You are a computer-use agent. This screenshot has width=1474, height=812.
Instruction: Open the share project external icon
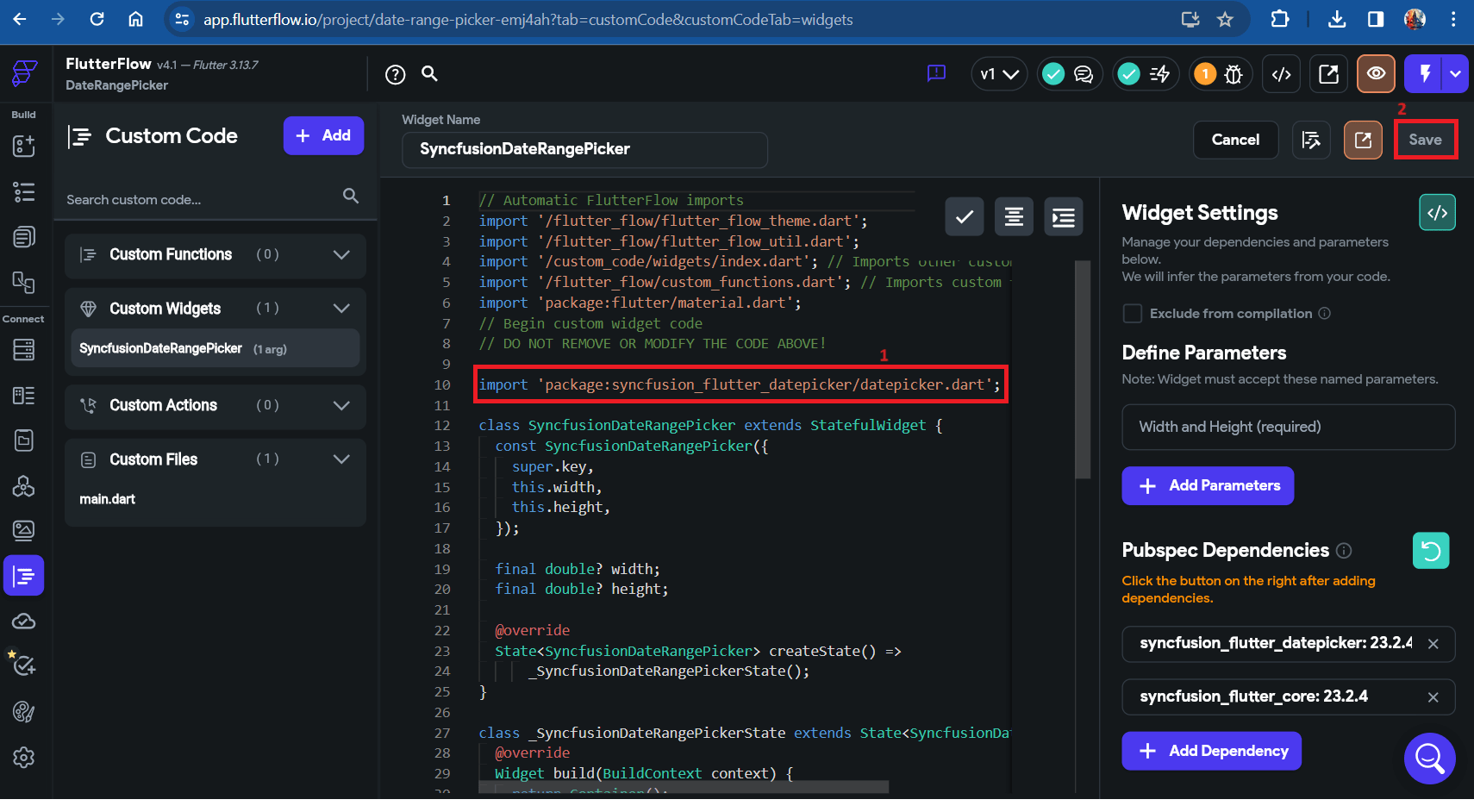(x=1328, y=74)
